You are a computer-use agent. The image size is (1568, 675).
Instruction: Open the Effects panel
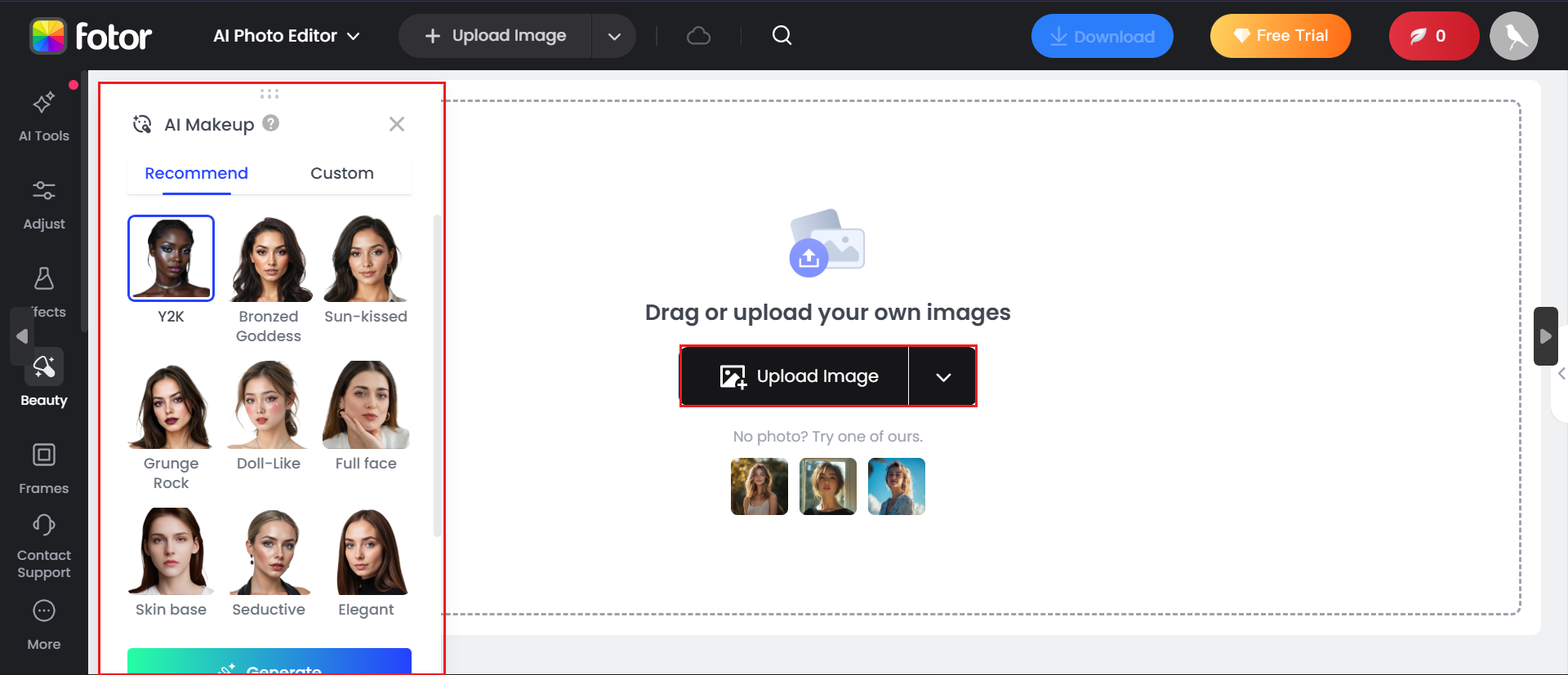pyautogui.click(x=44, y=293)
